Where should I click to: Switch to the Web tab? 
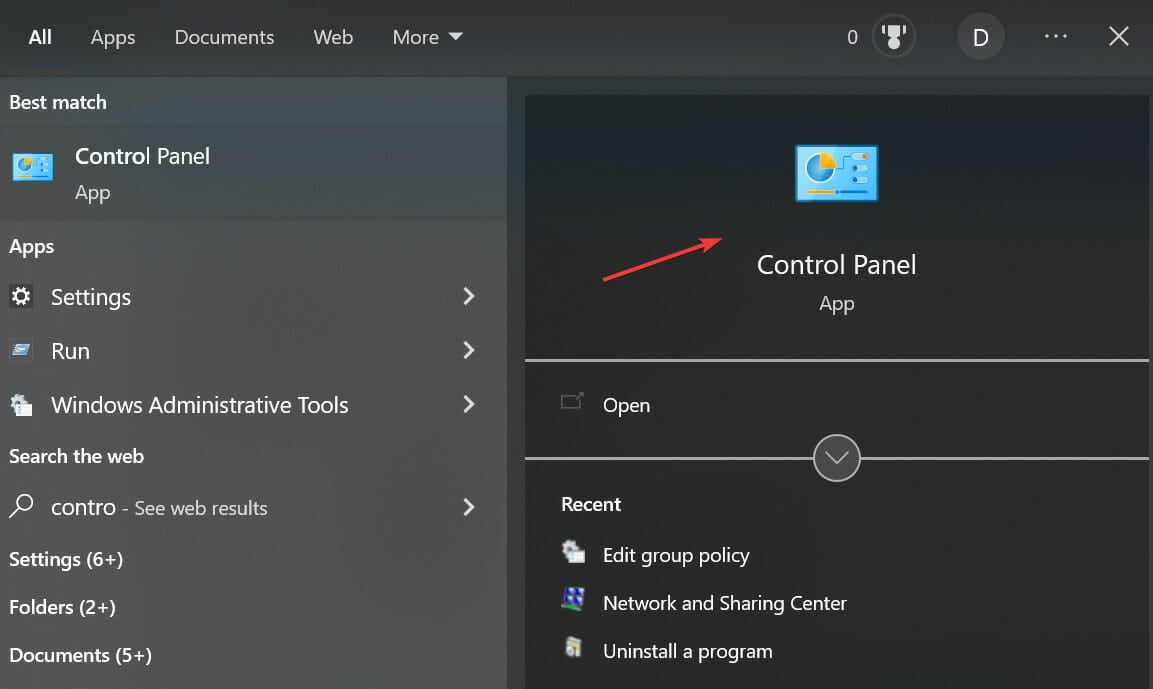click(x=333, y=37)
